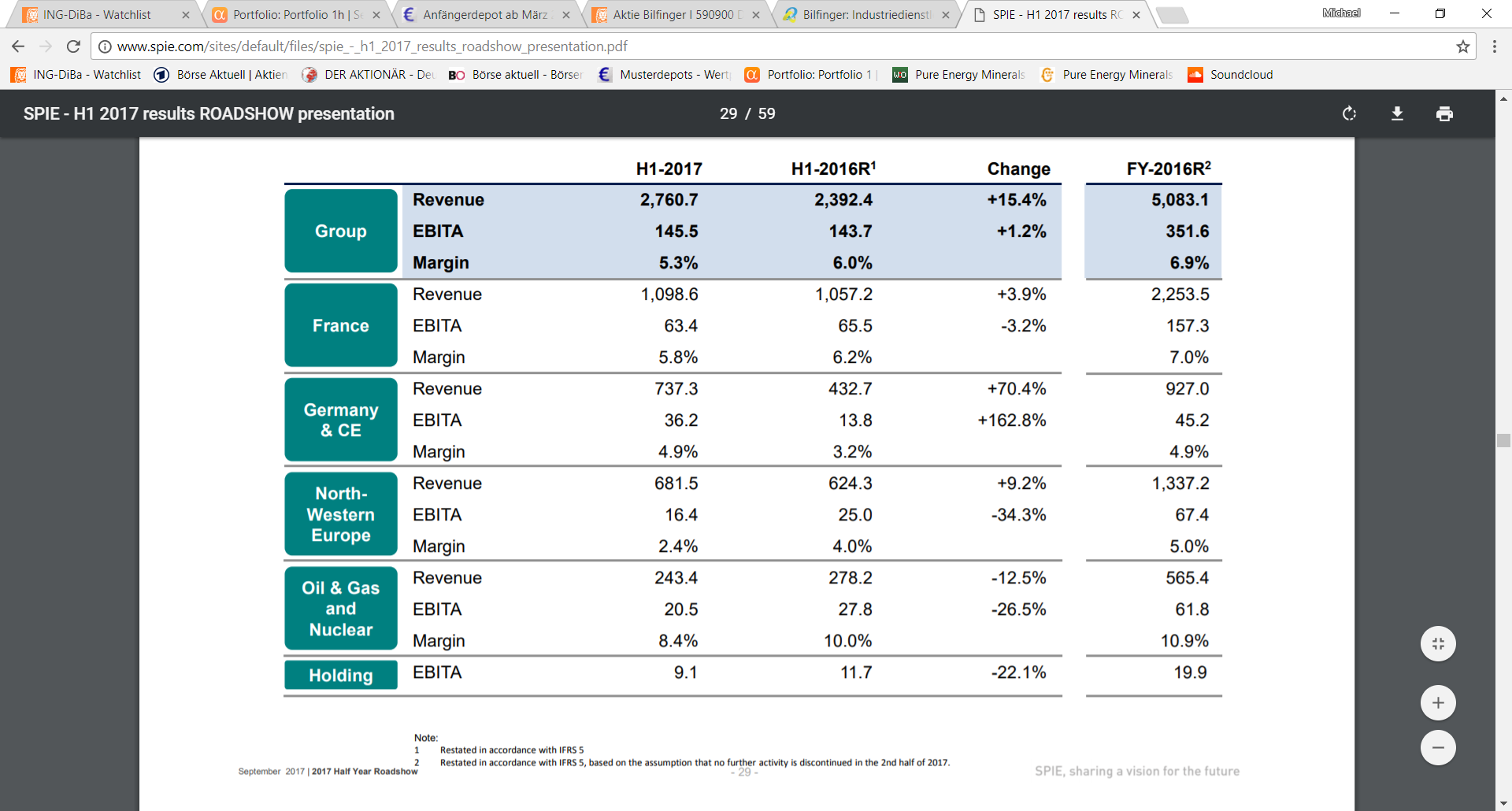Click Oil & Gas margin 8.4%

coord(678,641)
